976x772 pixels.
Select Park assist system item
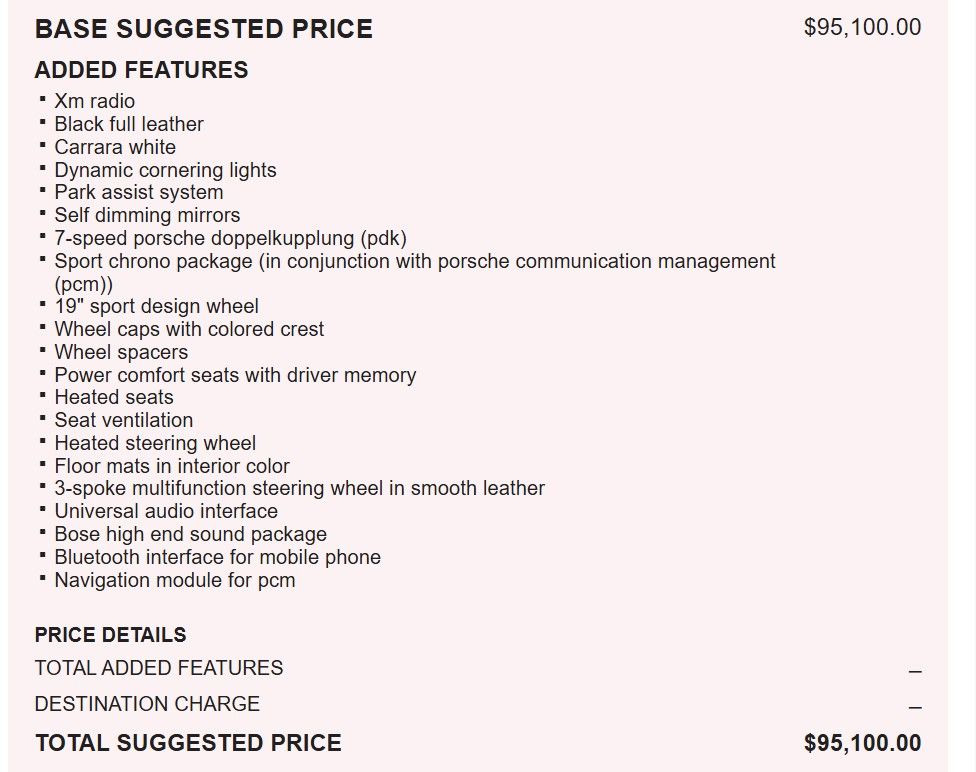point(139,192)
